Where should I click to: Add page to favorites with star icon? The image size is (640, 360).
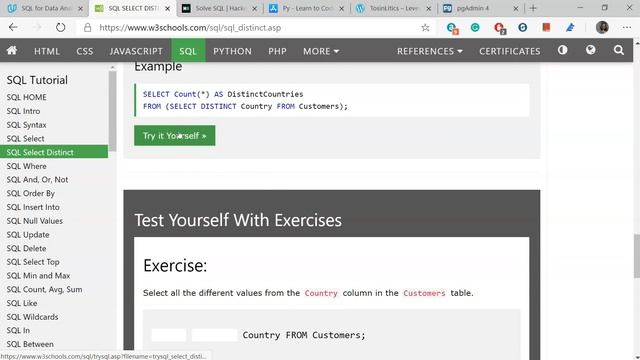(x=425, y=27)
